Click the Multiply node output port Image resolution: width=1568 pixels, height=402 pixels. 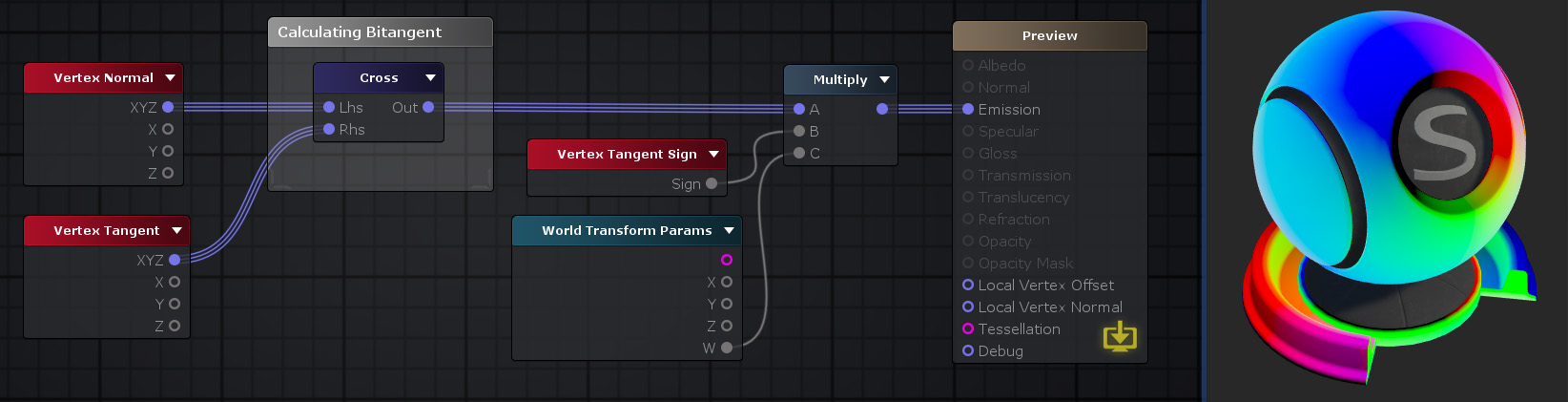point(882,109)
